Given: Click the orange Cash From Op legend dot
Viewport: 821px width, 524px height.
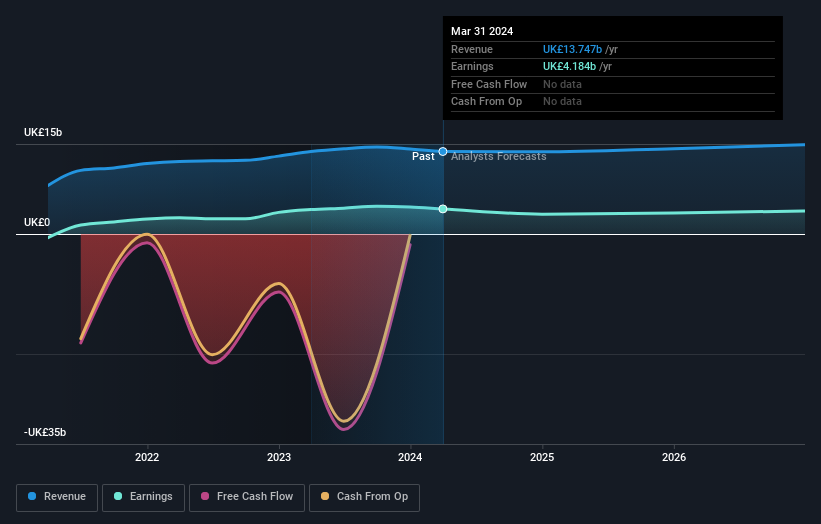Looking at the screenshot, I should [325, 496].
